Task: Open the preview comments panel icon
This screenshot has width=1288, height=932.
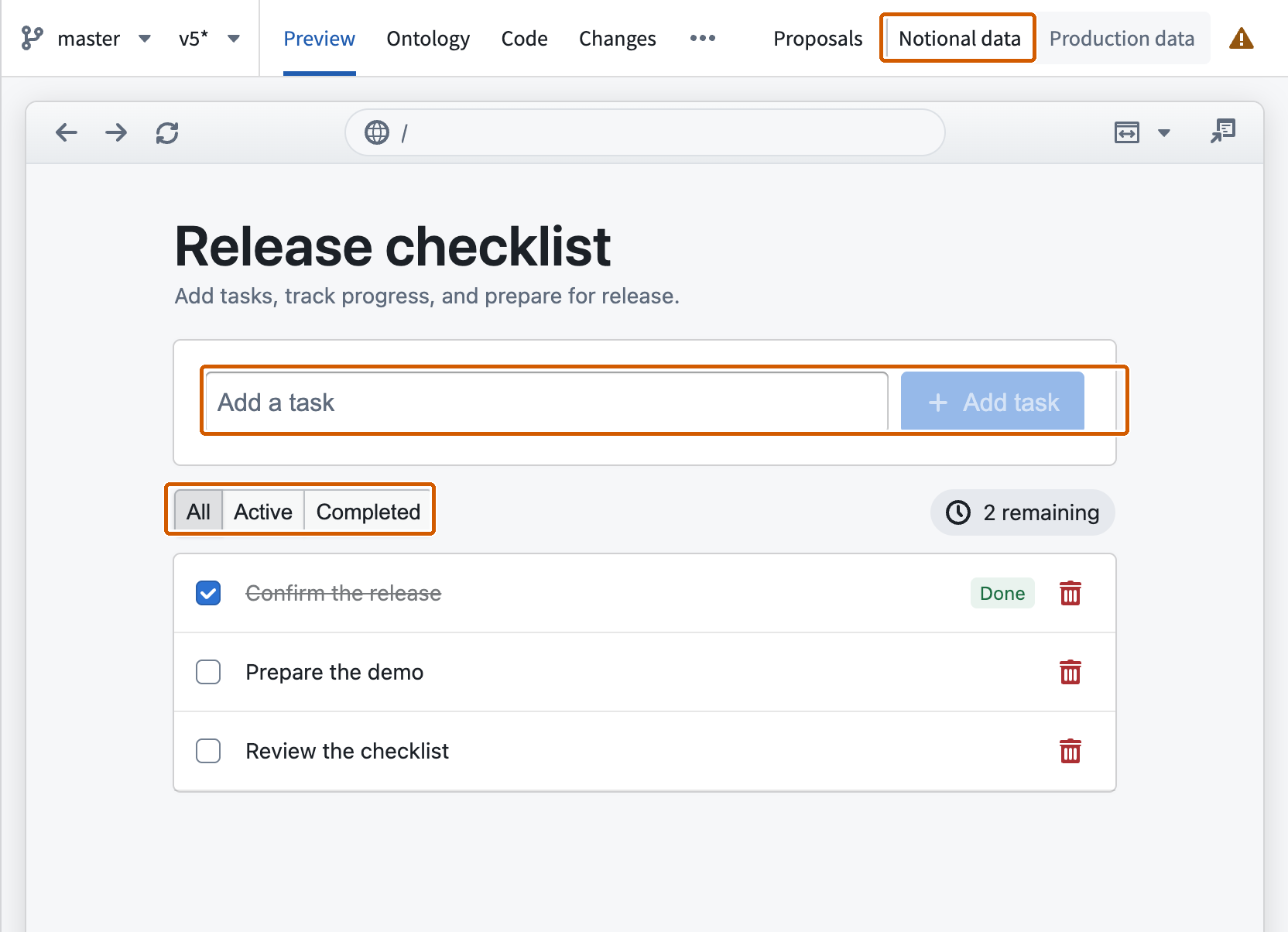Action: tap(1223, 131)
